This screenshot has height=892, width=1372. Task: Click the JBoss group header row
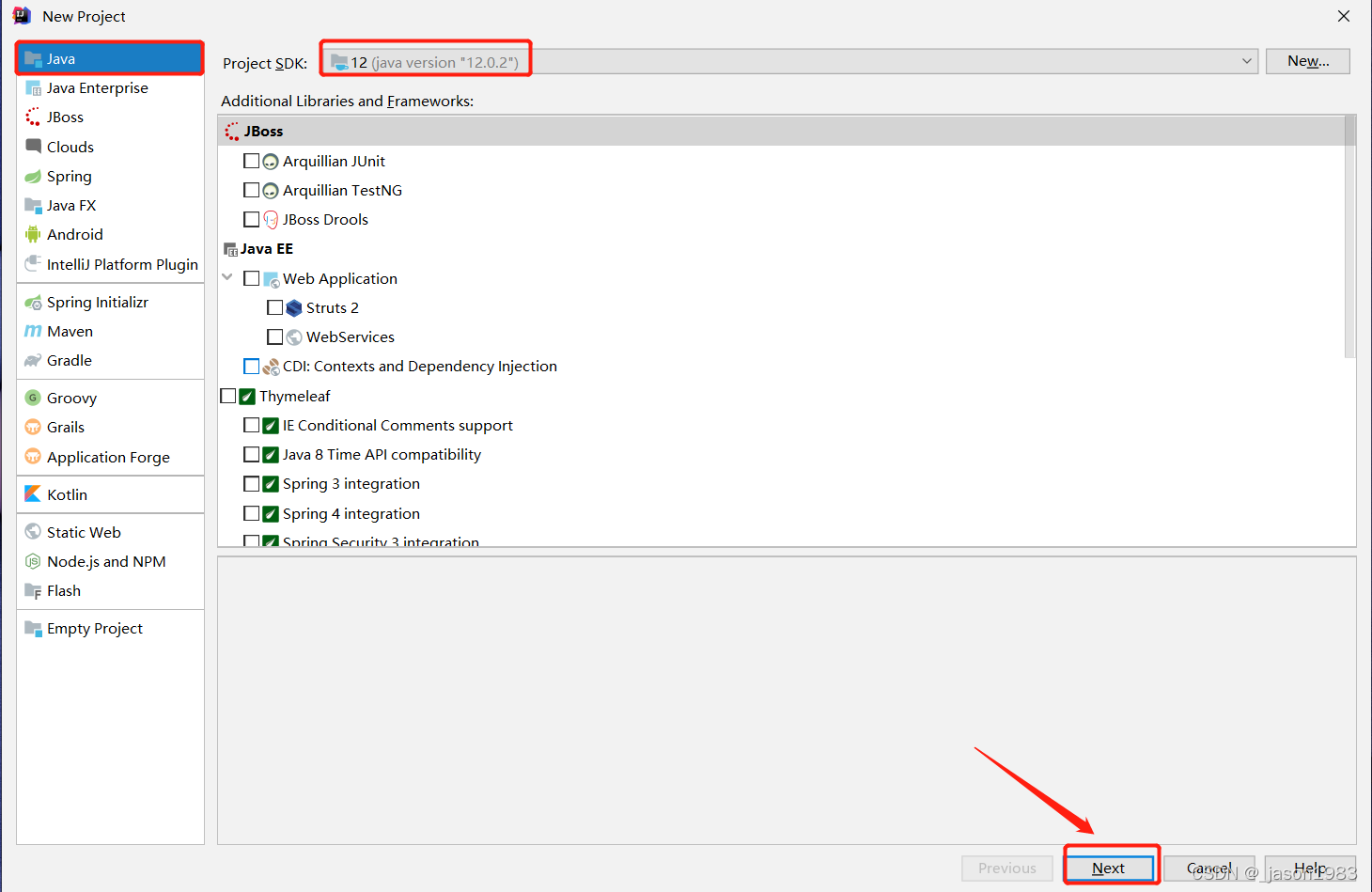pos(781,131)
